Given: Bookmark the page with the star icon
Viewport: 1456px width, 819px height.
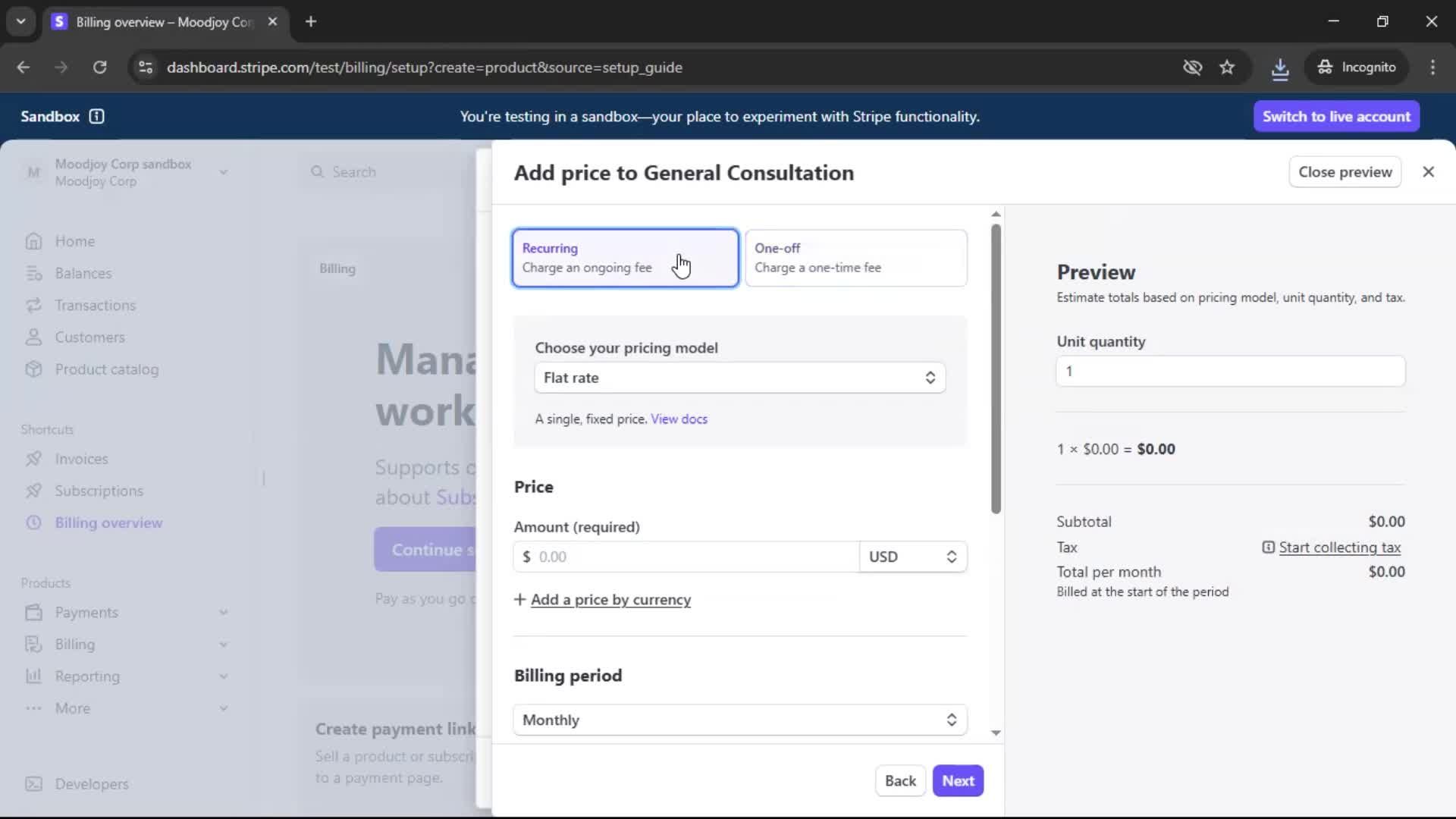Looking at the screenshot, I should (1227, 67).
